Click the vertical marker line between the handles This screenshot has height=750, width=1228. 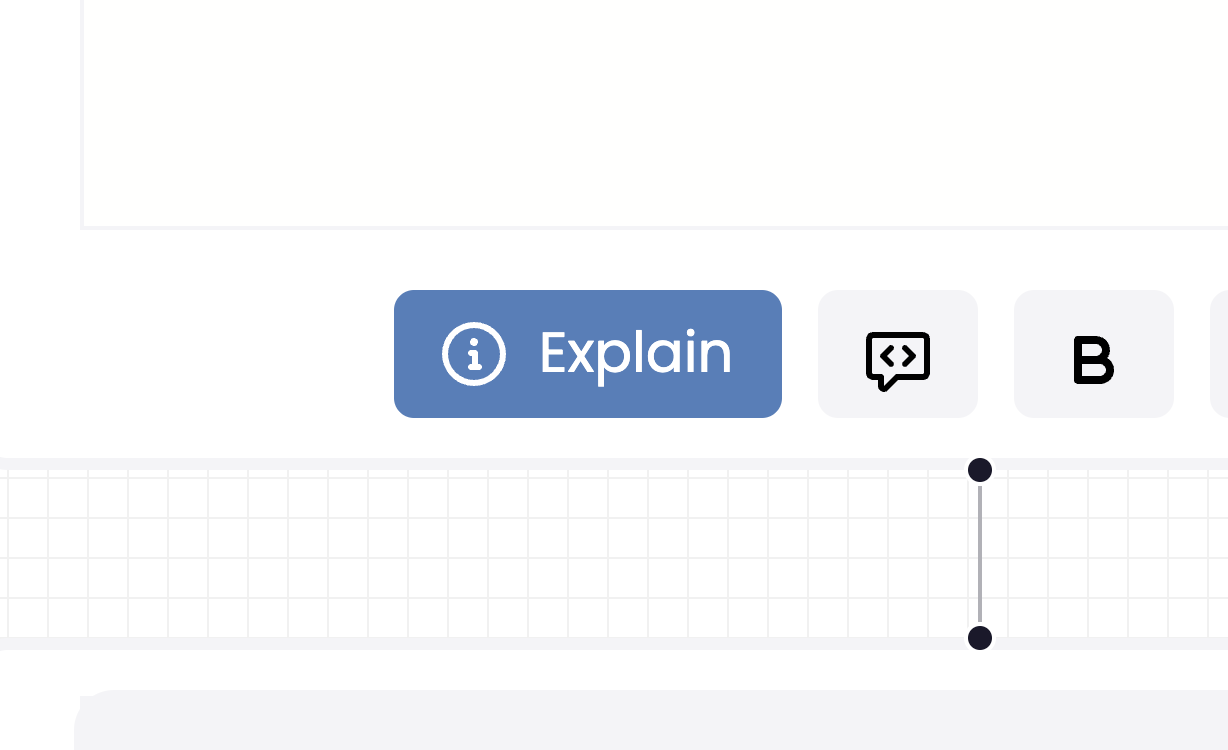coord(979,554)
